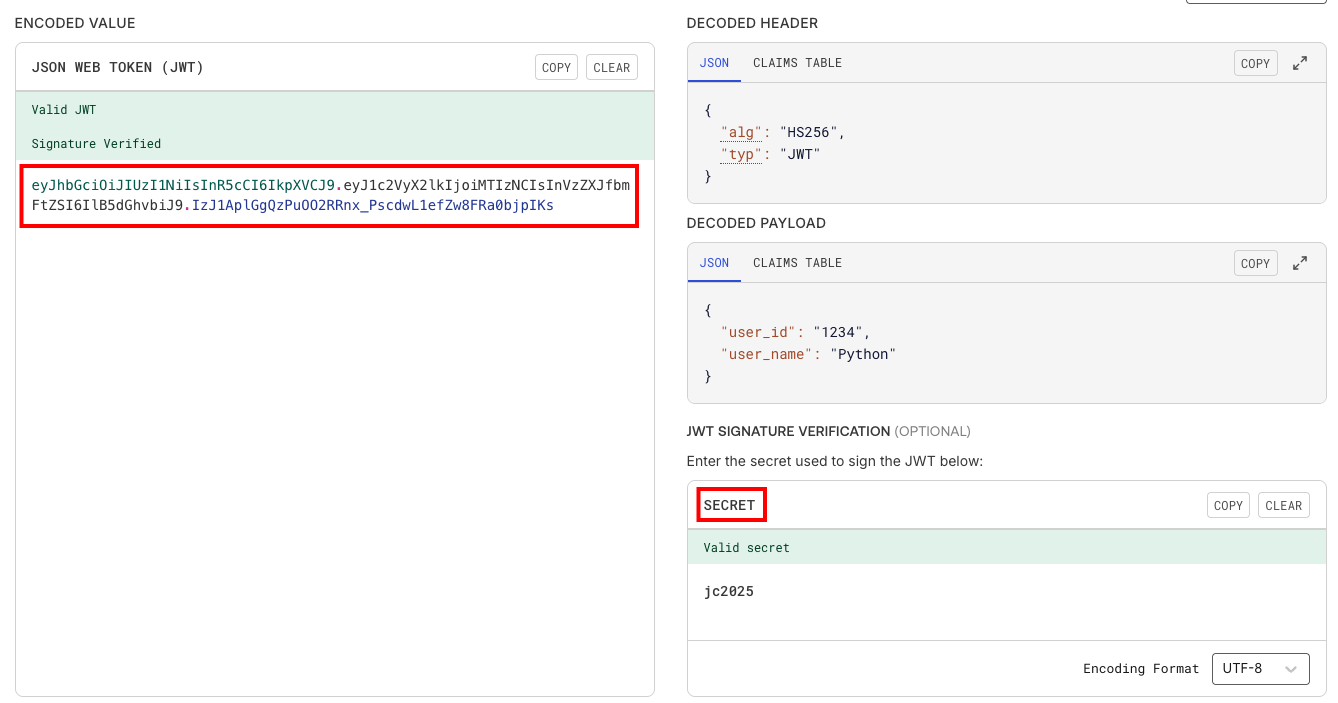Click the blue signature segment of the token
Image resolution: width=1338 pixels, height=703 pixels.
point(372,206)
